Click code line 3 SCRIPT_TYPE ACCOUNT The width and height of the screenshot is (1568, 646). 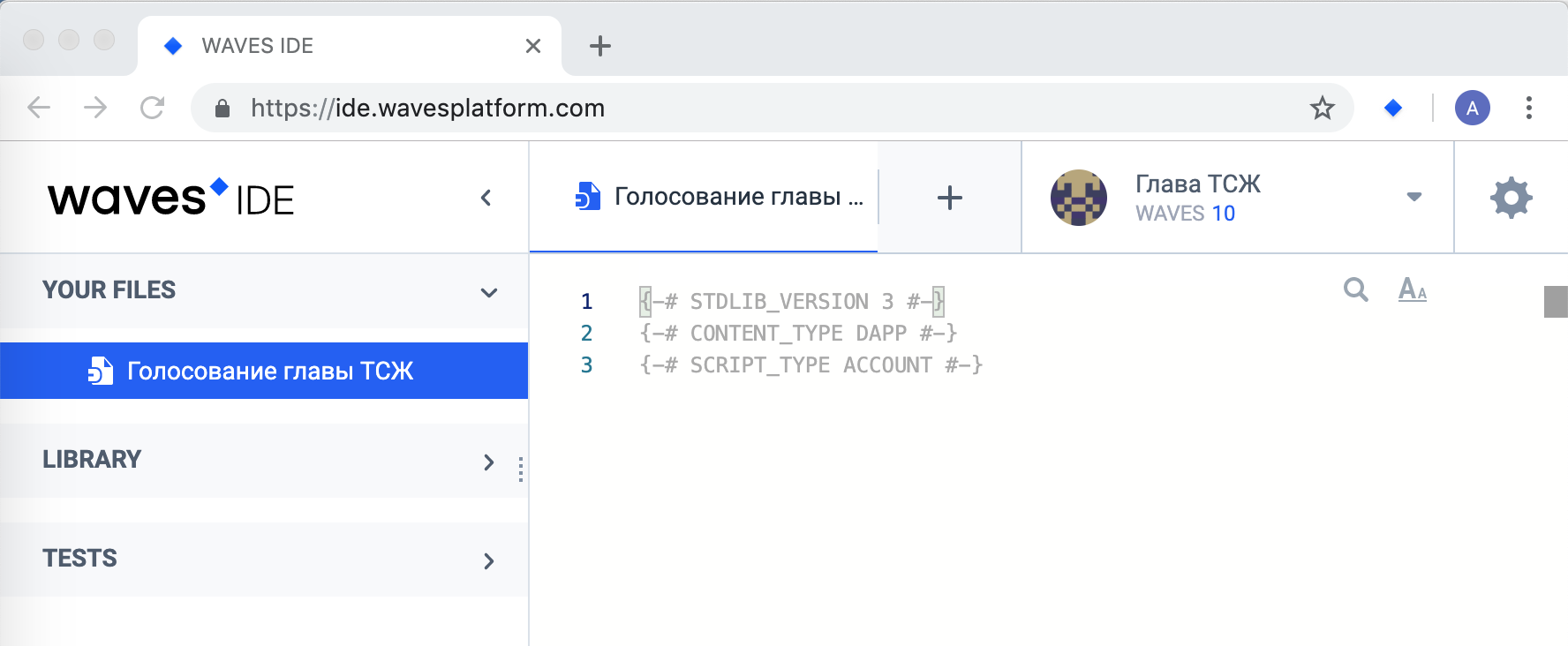point(810,365)
